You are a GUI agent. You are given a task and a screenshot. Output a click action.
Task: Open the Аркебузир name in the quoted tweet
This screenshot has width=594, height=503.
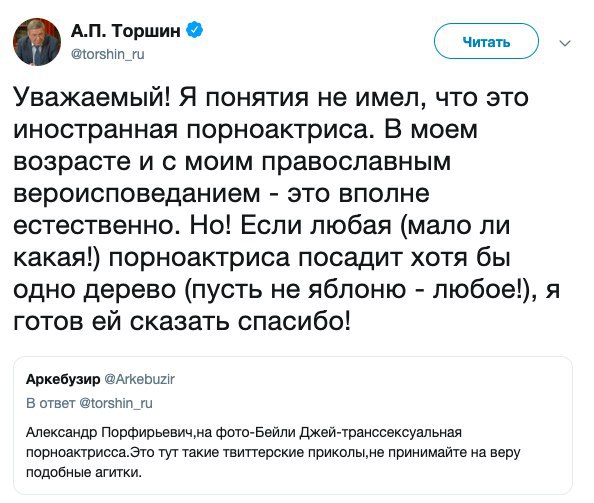(63, 379)
